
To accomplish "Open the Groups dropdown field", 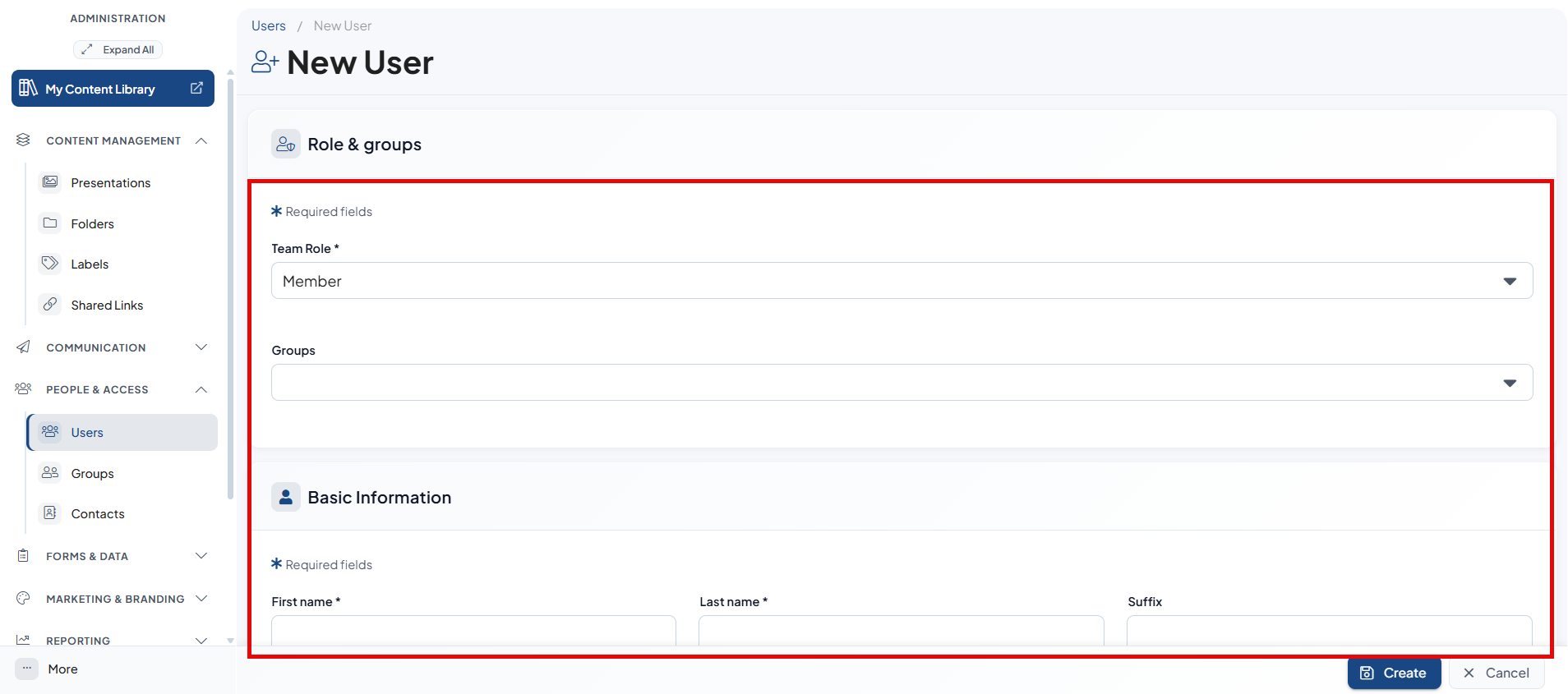I will click(902, 383).
